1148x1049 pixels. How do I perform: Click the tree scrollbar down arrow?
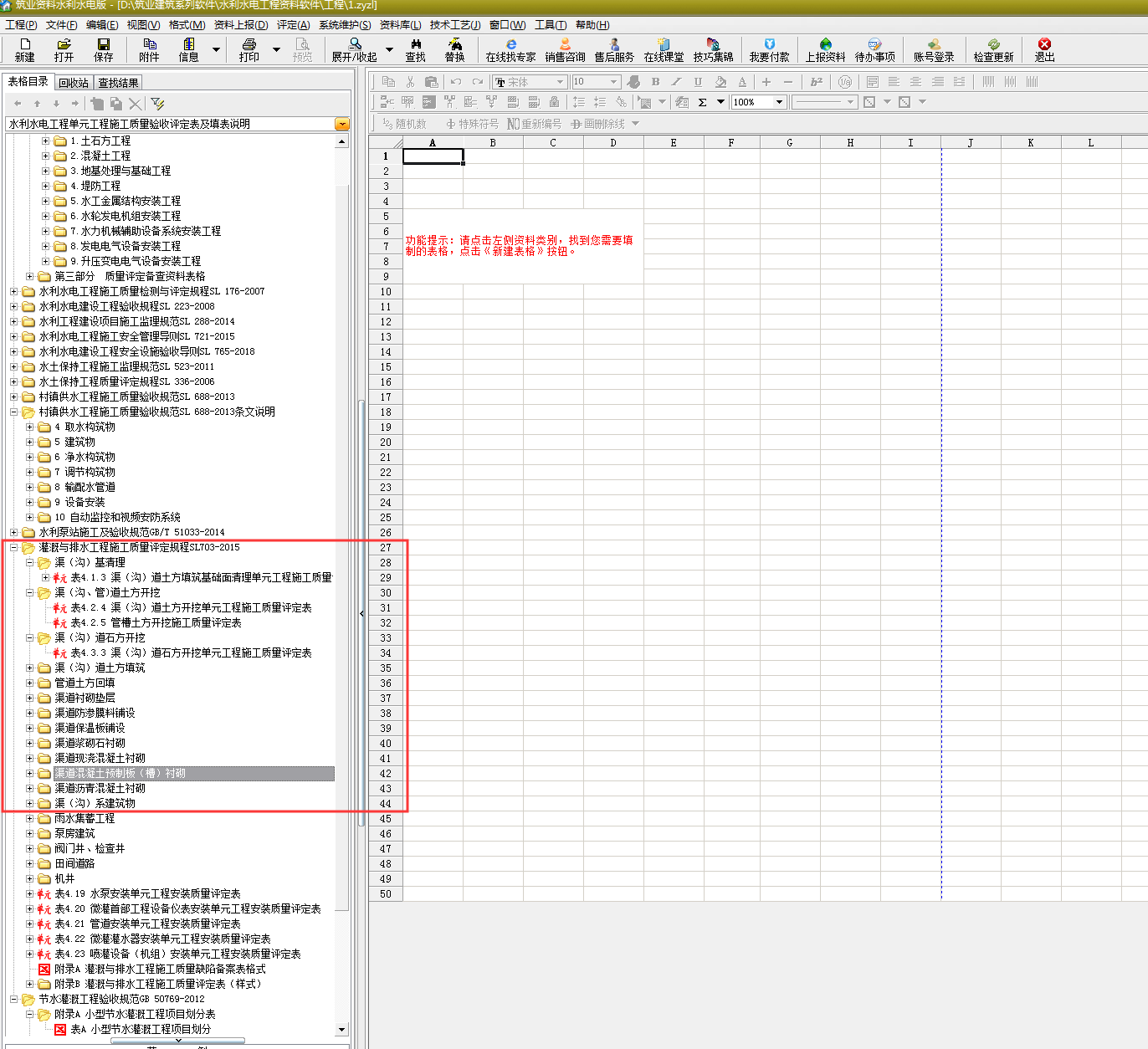(341, 1030)
